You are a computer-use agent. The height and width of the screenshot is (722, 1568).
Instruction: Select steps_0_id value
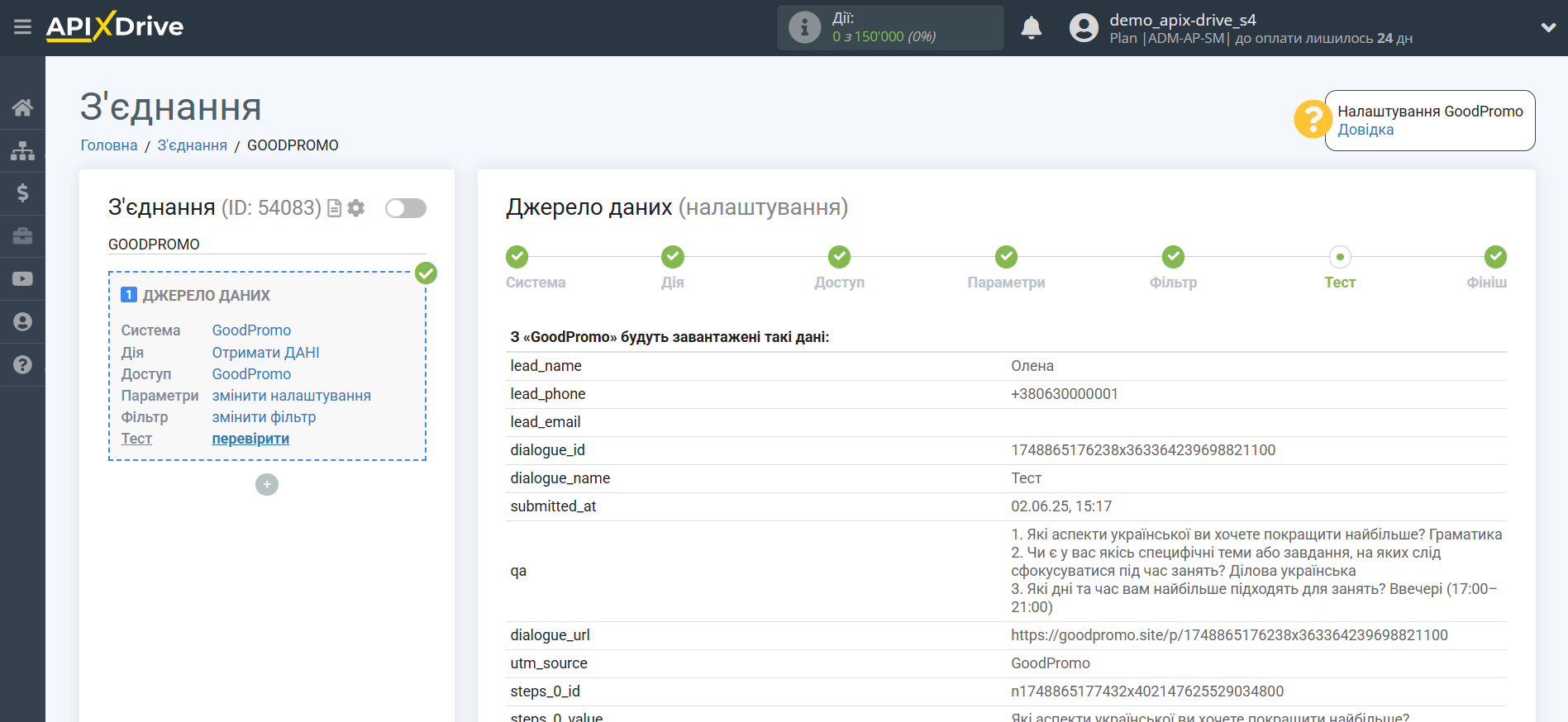point(1147,691)
